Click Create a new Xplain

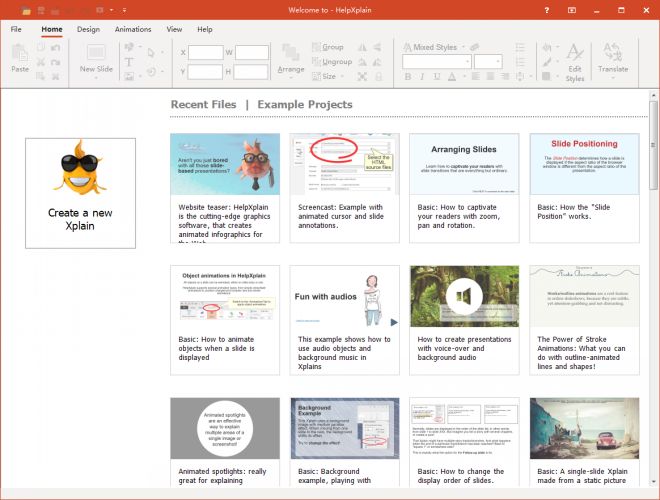tap(80, 193)
